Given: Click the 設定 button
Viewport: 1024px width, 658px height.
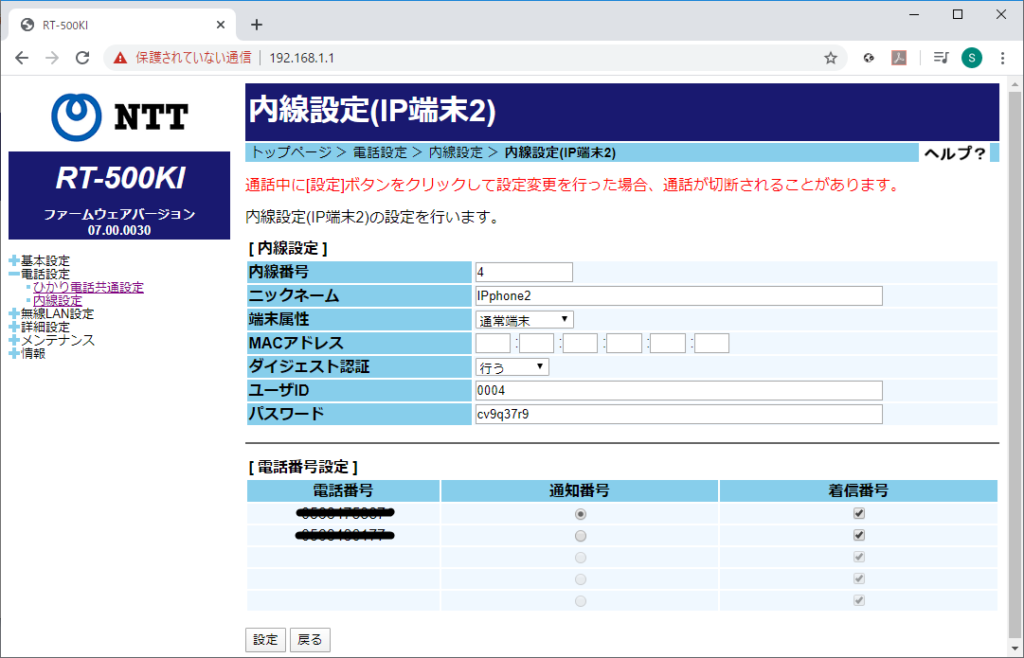Looking at the screenshot, I should coord(265,640).
